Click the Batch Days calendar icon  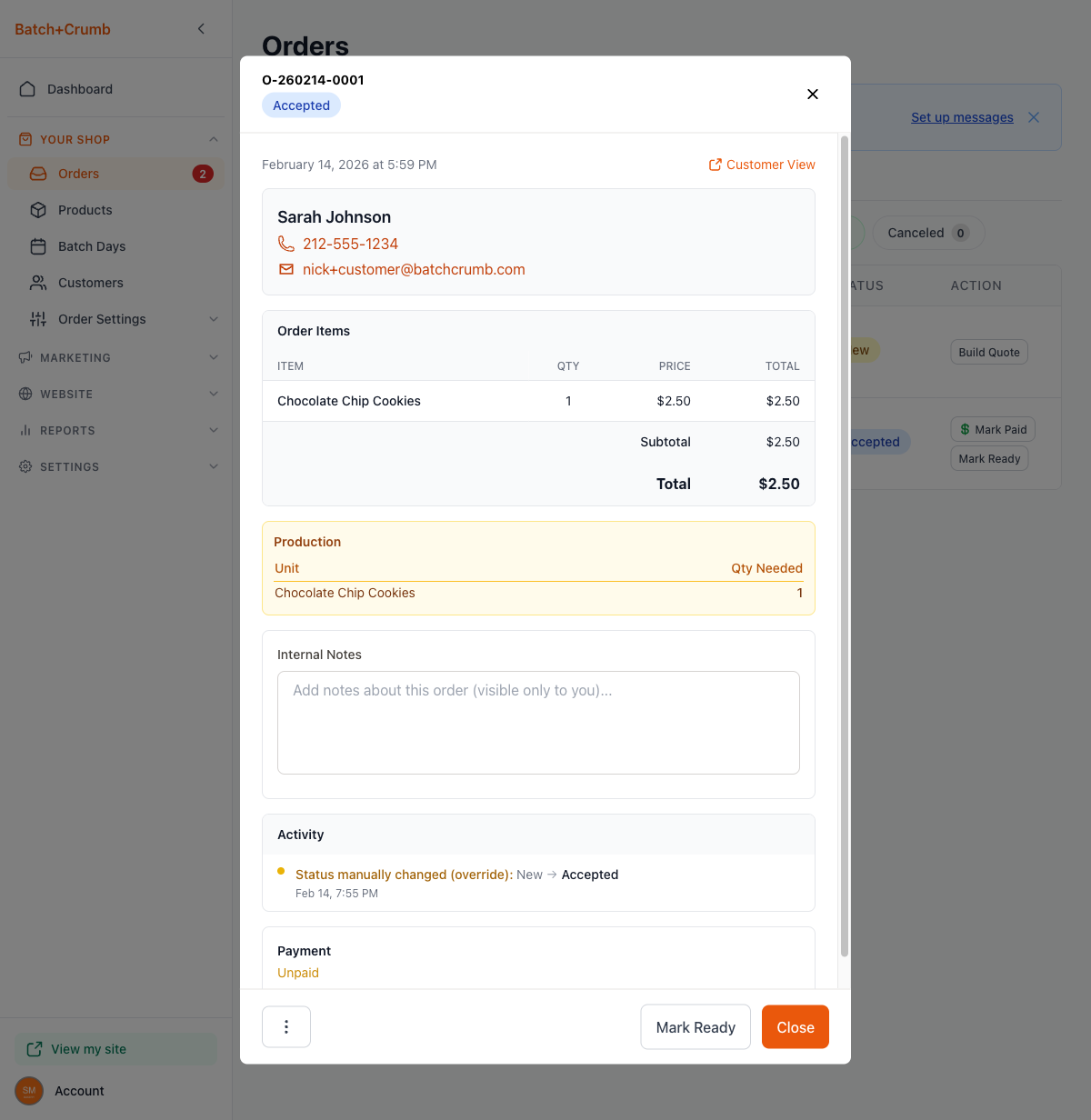pyautogui.click(x=38, y=246)
